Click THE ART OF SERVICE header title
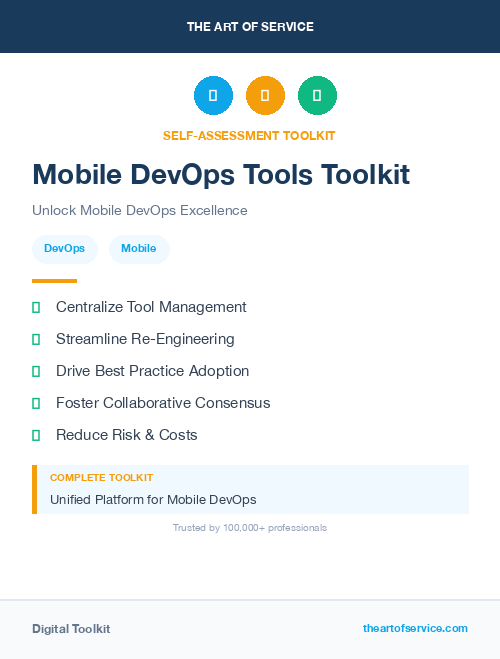 click(250, 27)
